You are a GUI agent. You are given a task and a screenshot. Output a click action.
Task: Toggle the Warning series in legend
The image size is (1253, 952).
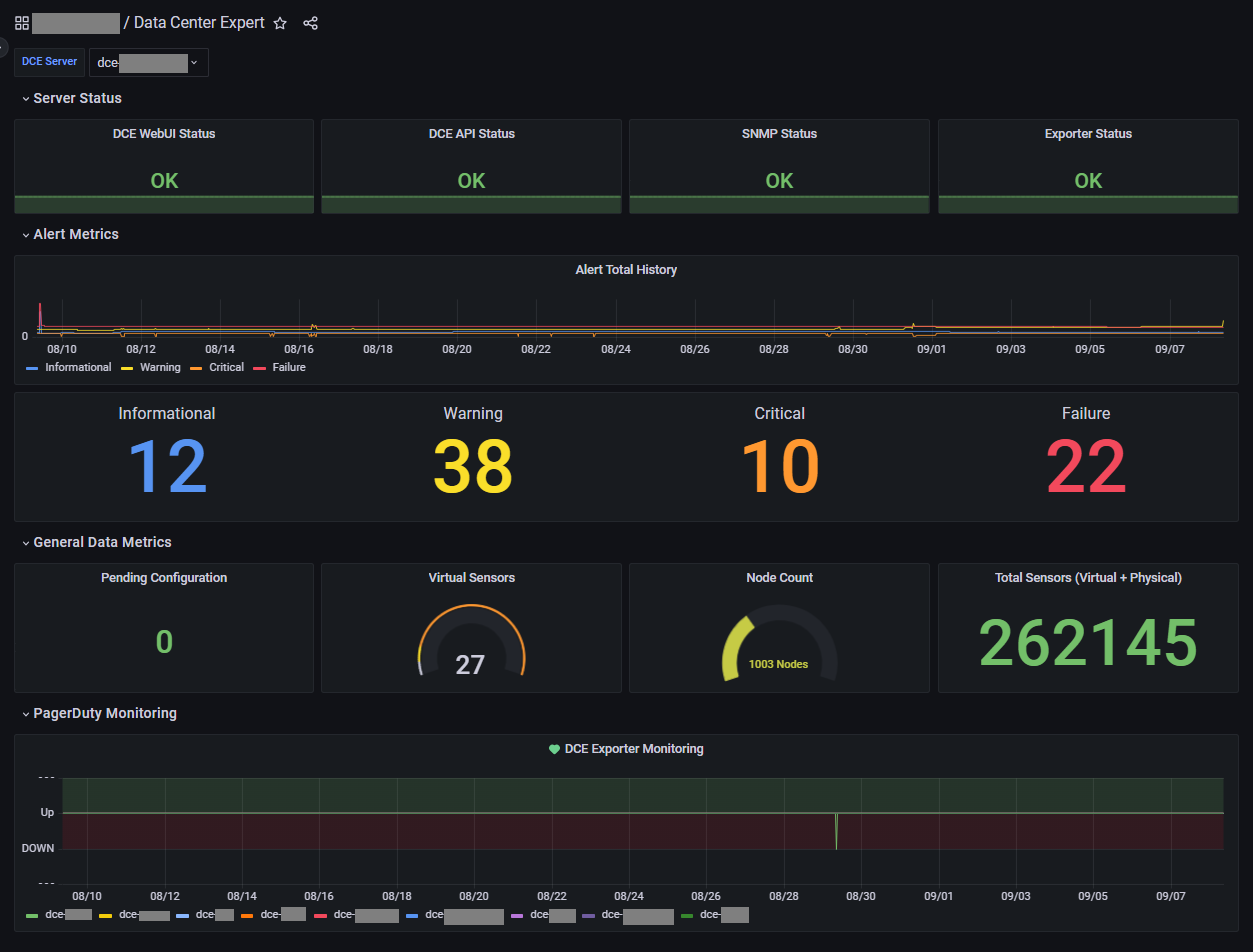tap(160, 368)
